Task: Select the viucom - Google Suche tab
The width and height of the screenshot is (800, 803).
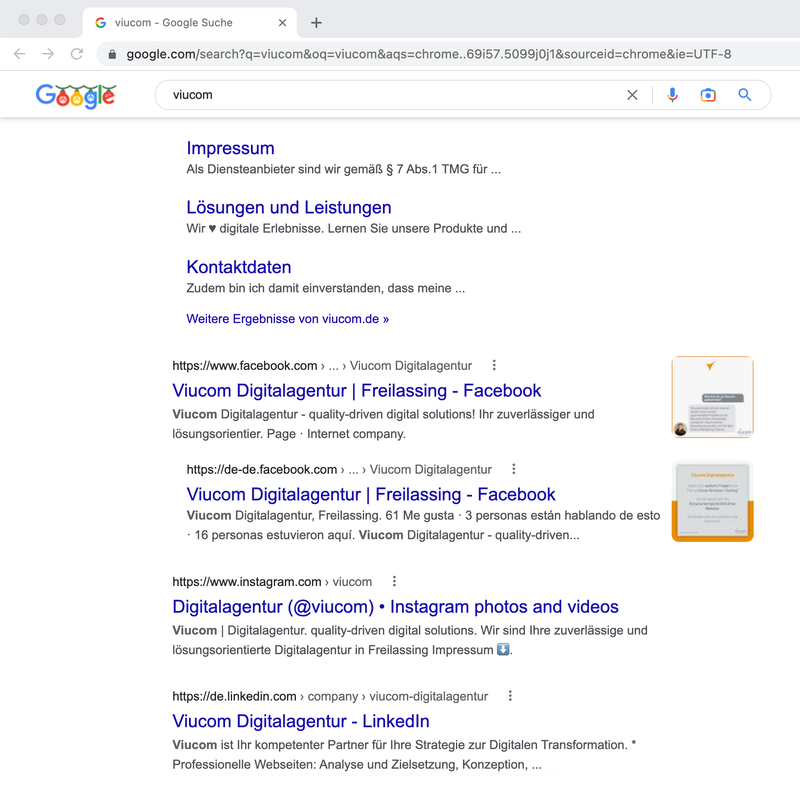Action: click(180, 22)
